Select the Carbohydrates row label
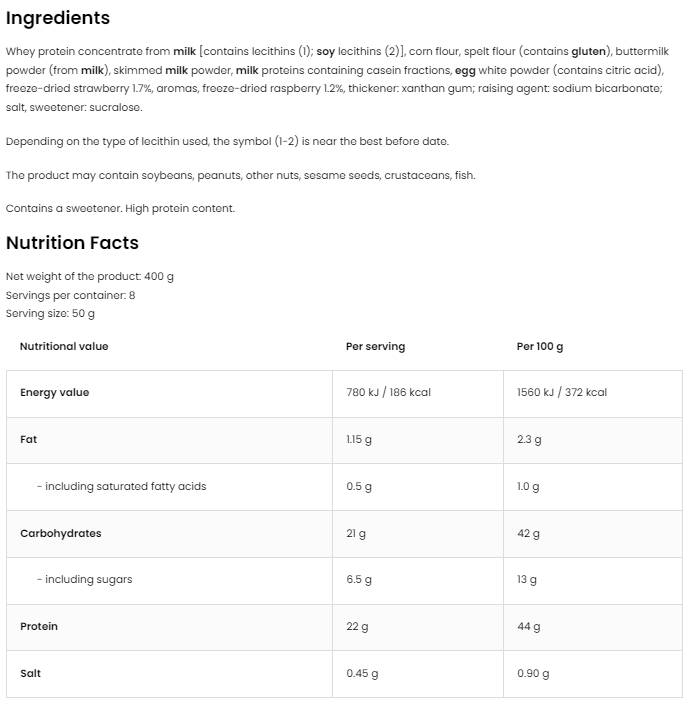This screenshot has height=708, width=694. 60,534
